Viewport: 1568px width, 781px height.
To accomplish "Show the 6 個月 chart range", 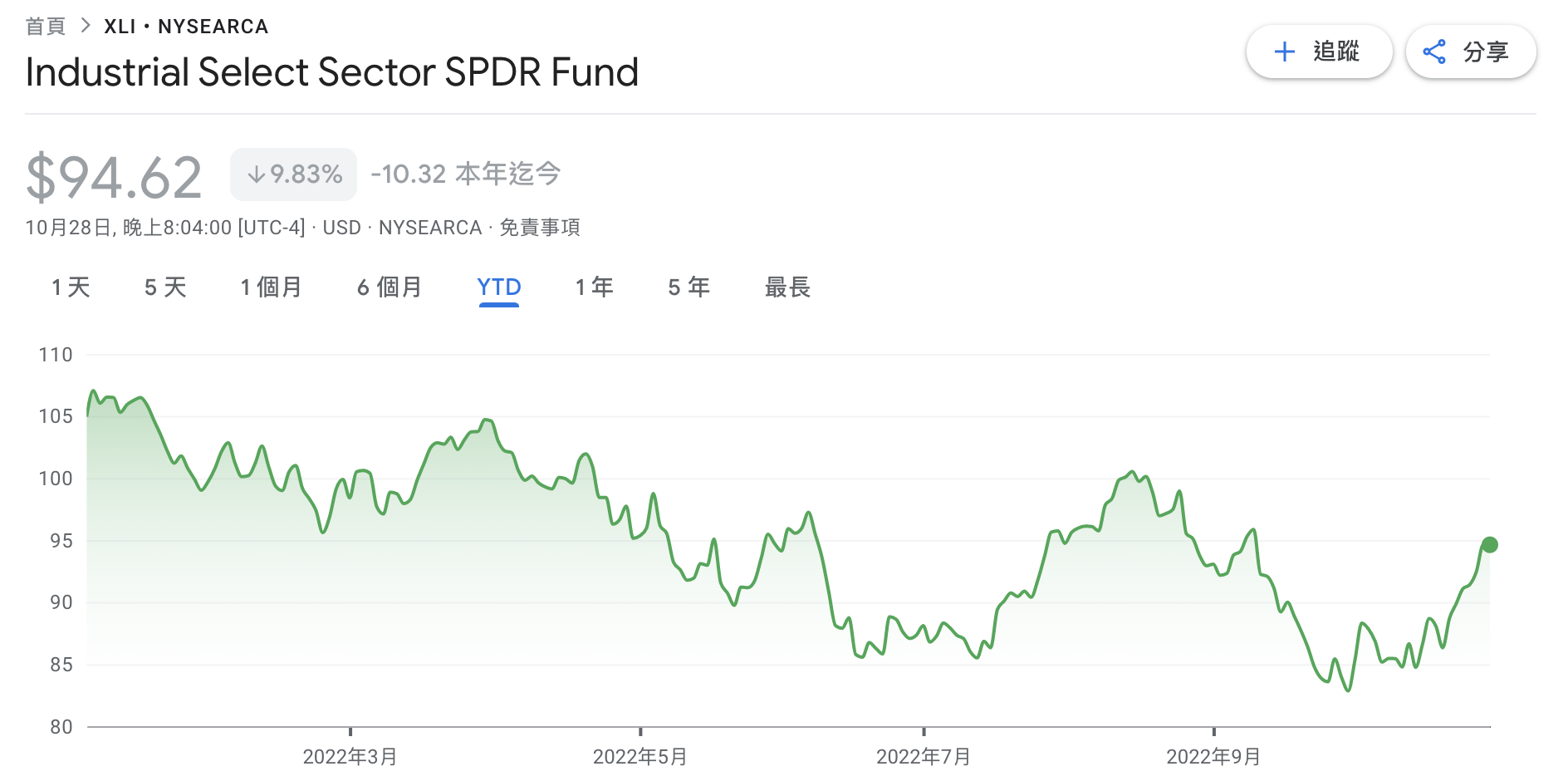I will tap(390, 287).
